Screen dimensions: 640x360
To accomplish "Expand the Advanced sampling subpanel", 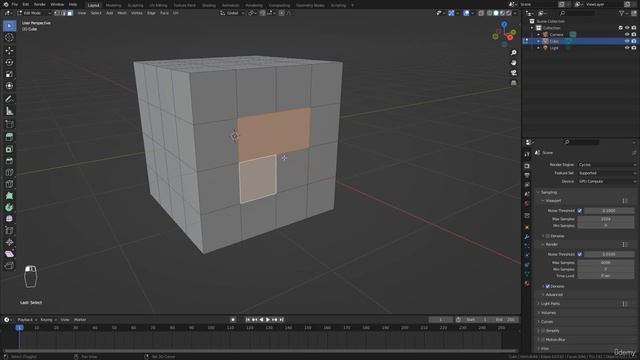I will (553, 295).
